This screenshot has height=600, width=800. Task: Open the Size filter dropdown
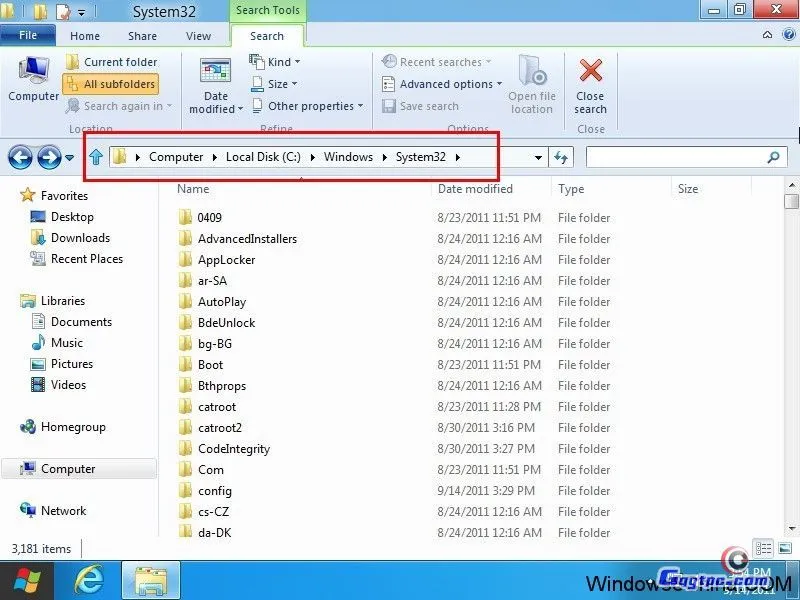point(274,84)
